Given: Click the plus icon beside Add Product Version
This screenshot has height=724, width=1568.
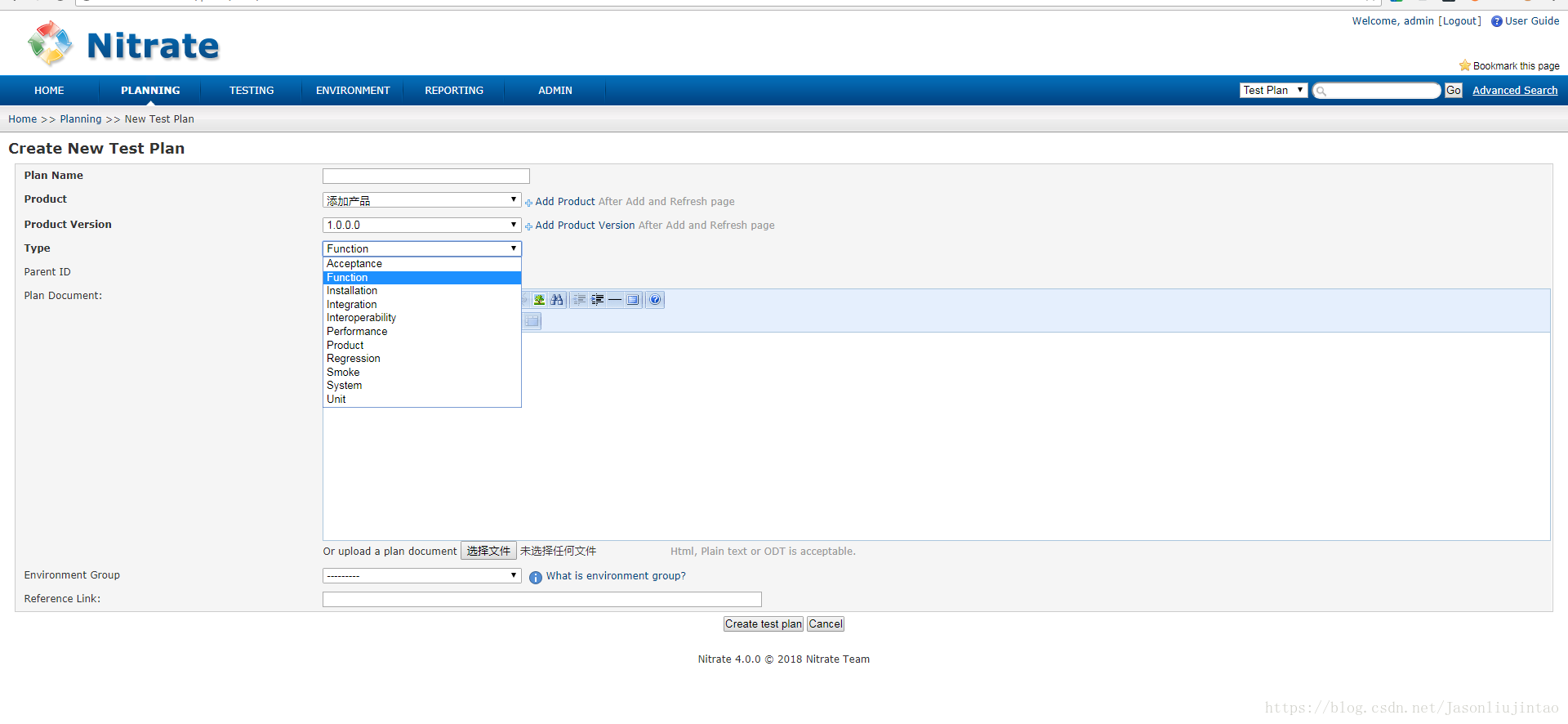Looking at the screenshot, I should [x=528, y=226].
